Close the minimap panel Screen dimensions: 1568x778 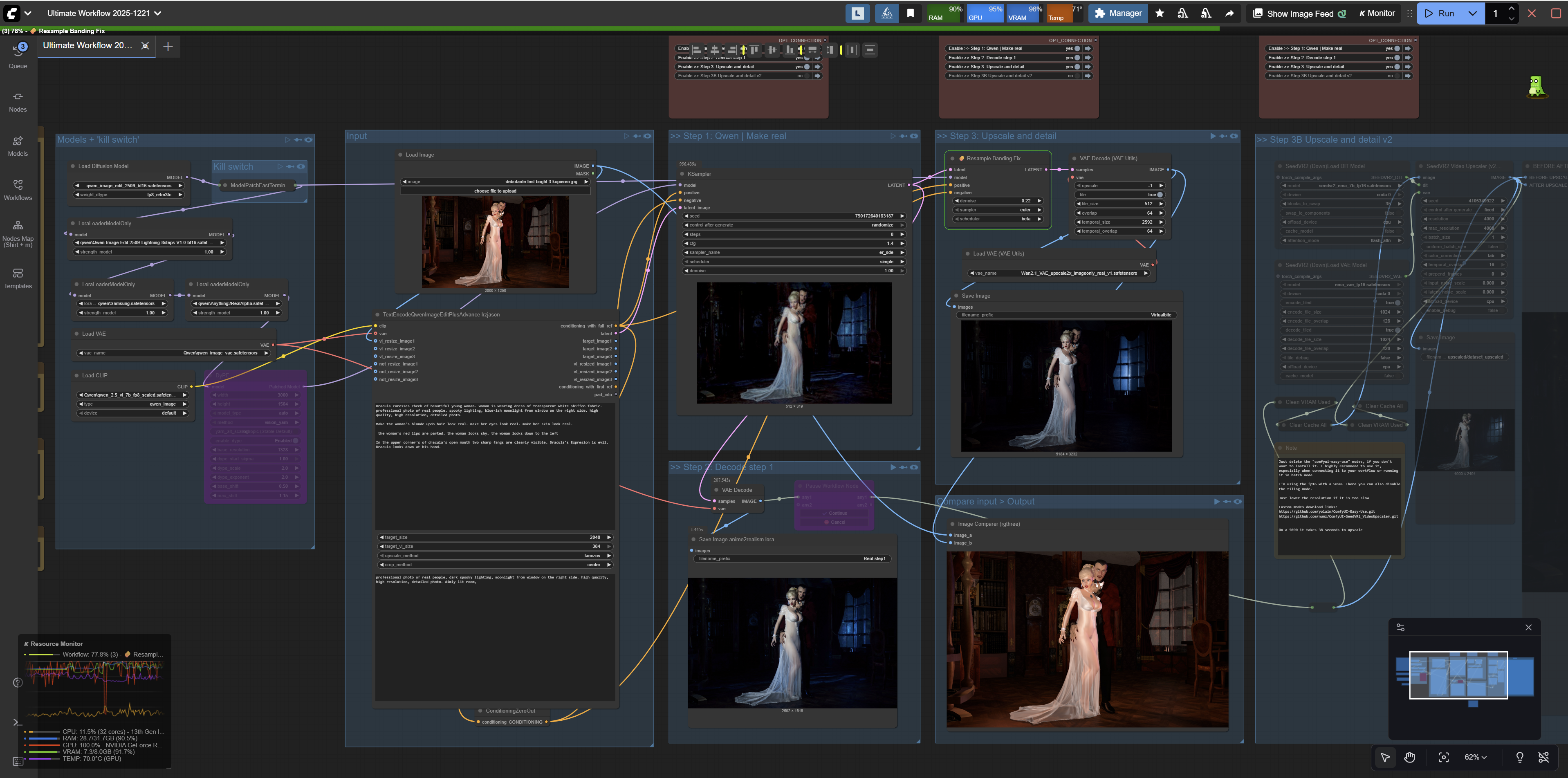[1528, 627]
